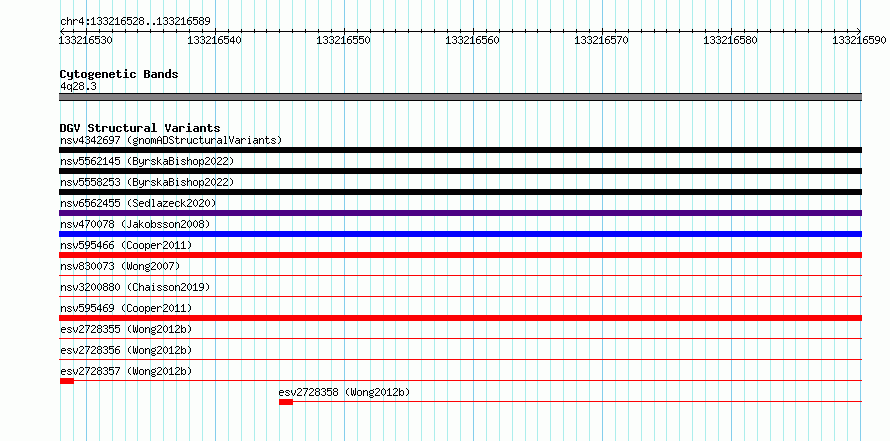Click ruler position 133216590
Image resolution: width=890 pixels, height=441 pixels.
(x=859, y=40)
